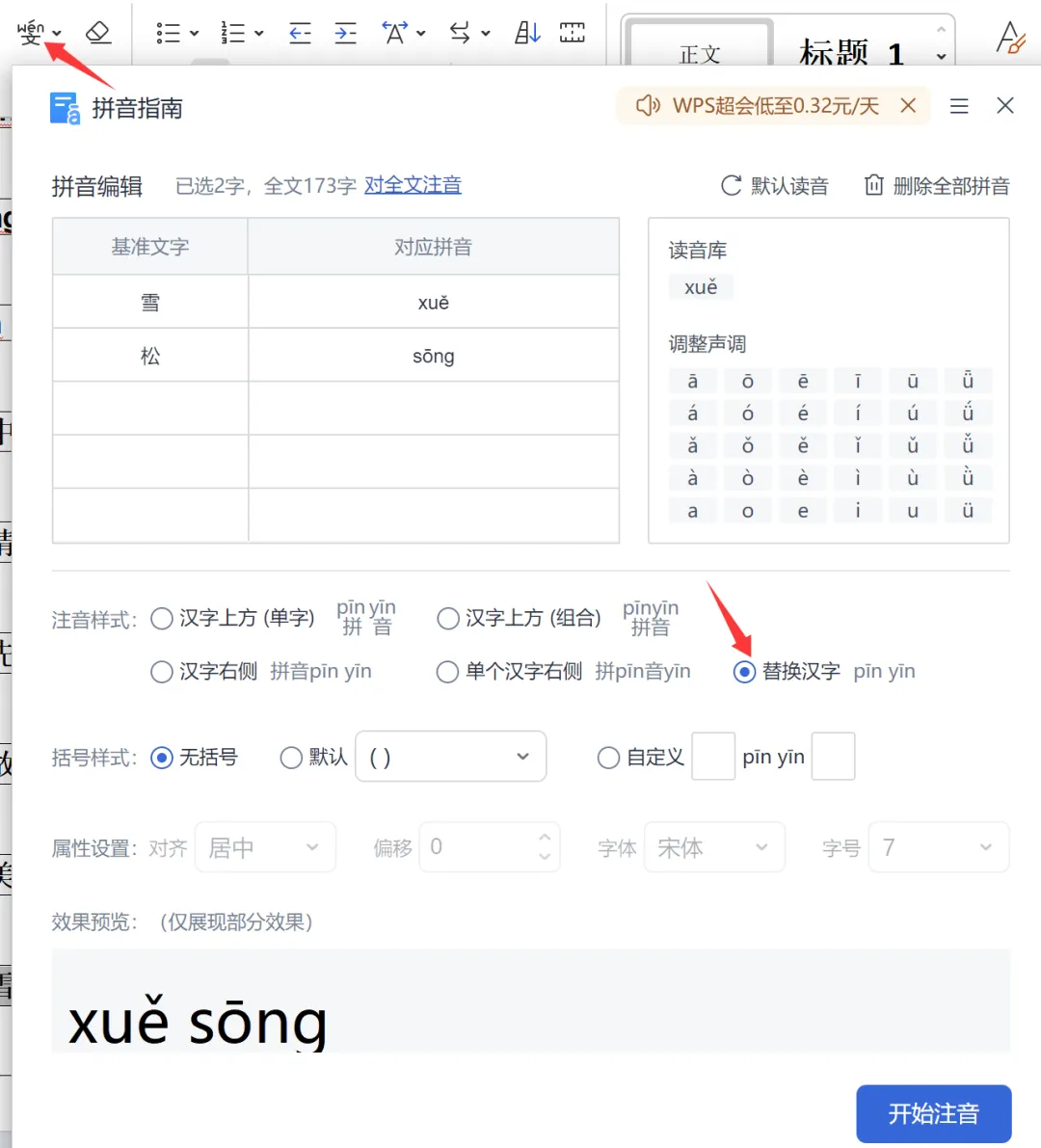The height and width of the screenshot is (1148, 1041).
Task: Open the default bracket style dropdown
Action: [x=450, y=757]
